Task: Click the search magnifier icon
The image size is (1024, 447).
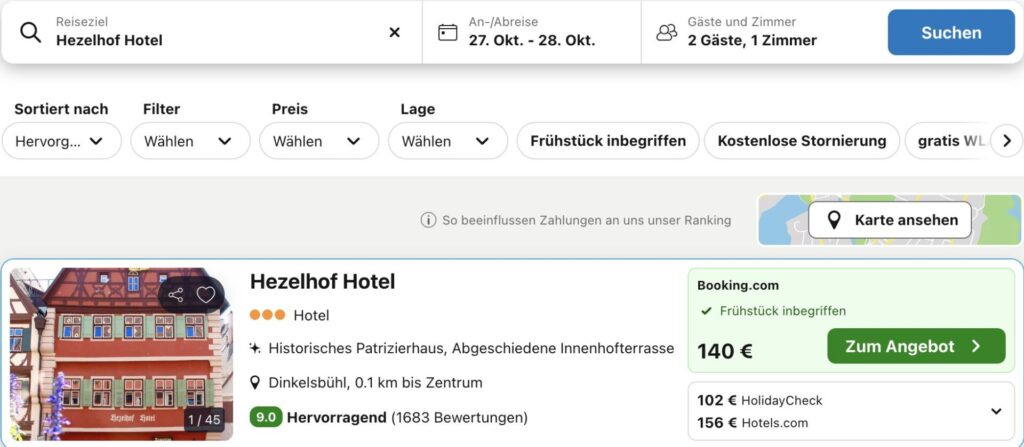Action: [31, 32]
